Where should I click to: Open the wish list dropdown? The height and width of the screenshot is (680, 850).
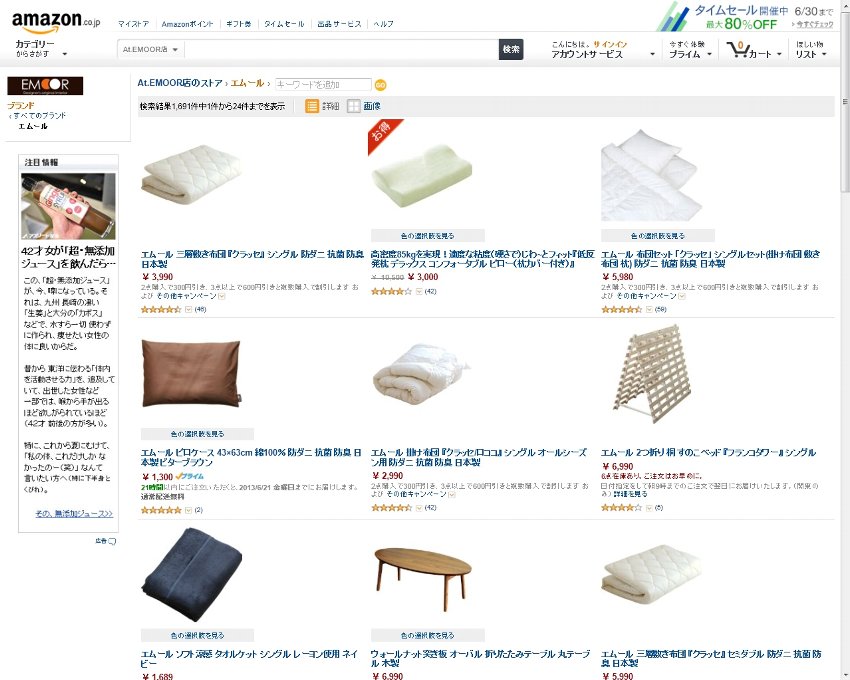811,49
